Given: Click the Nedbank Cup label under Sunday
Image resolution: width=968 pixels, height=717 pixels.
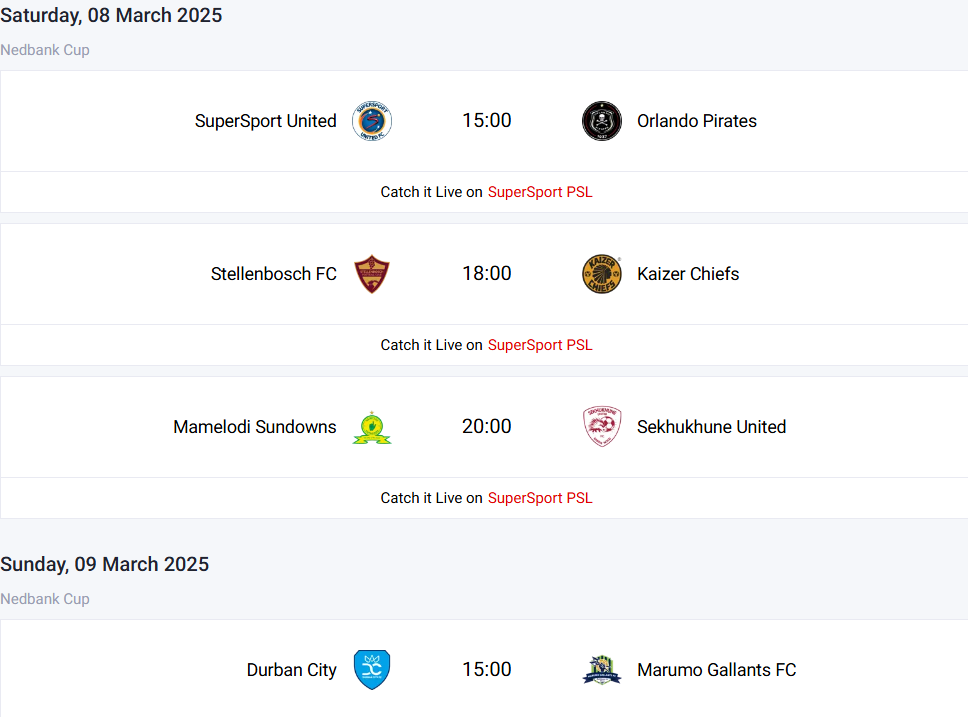Looking at the screenshot, I should point(45,599).
